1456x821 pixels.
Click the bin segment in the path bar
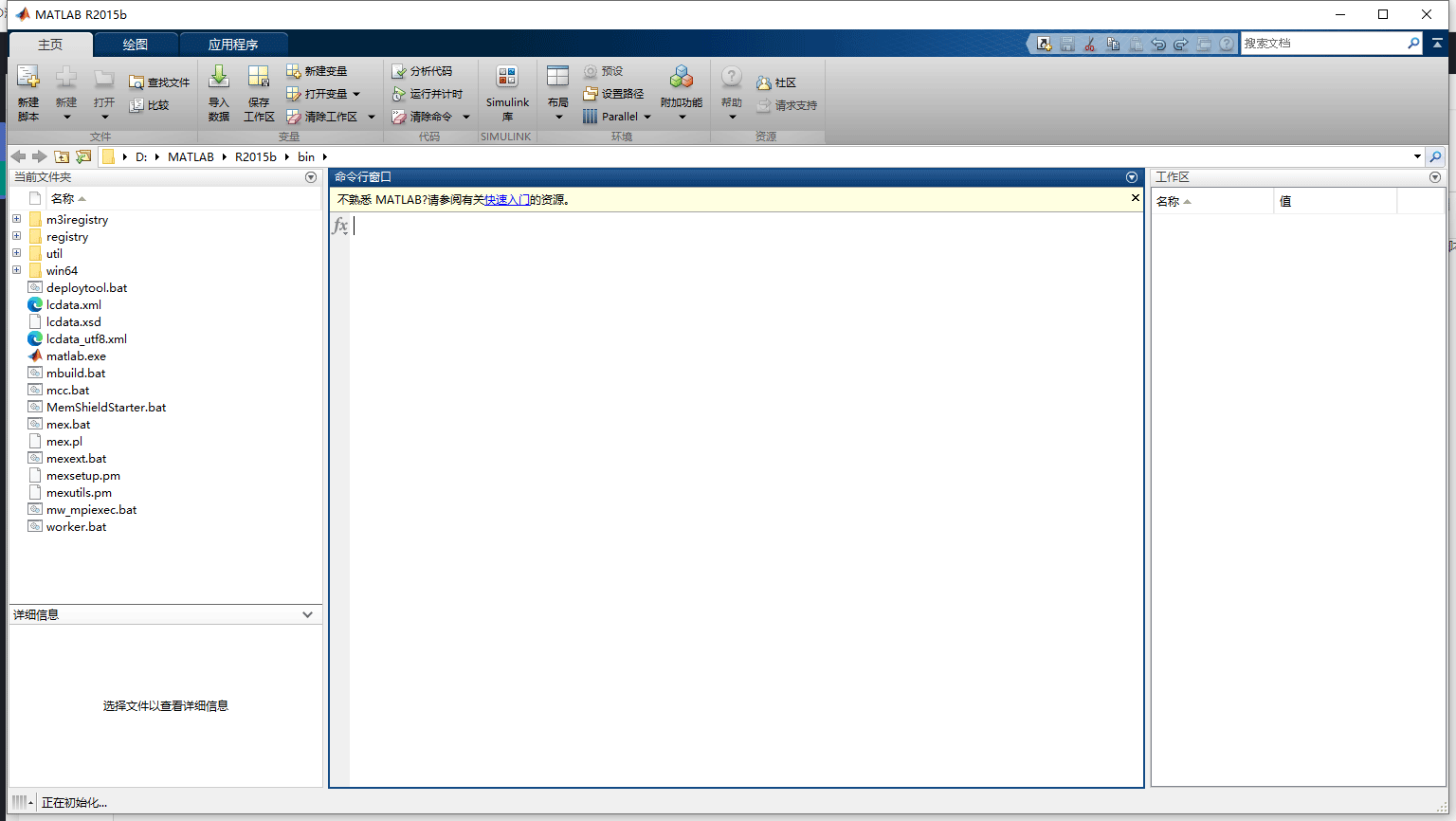coord(306,156)
